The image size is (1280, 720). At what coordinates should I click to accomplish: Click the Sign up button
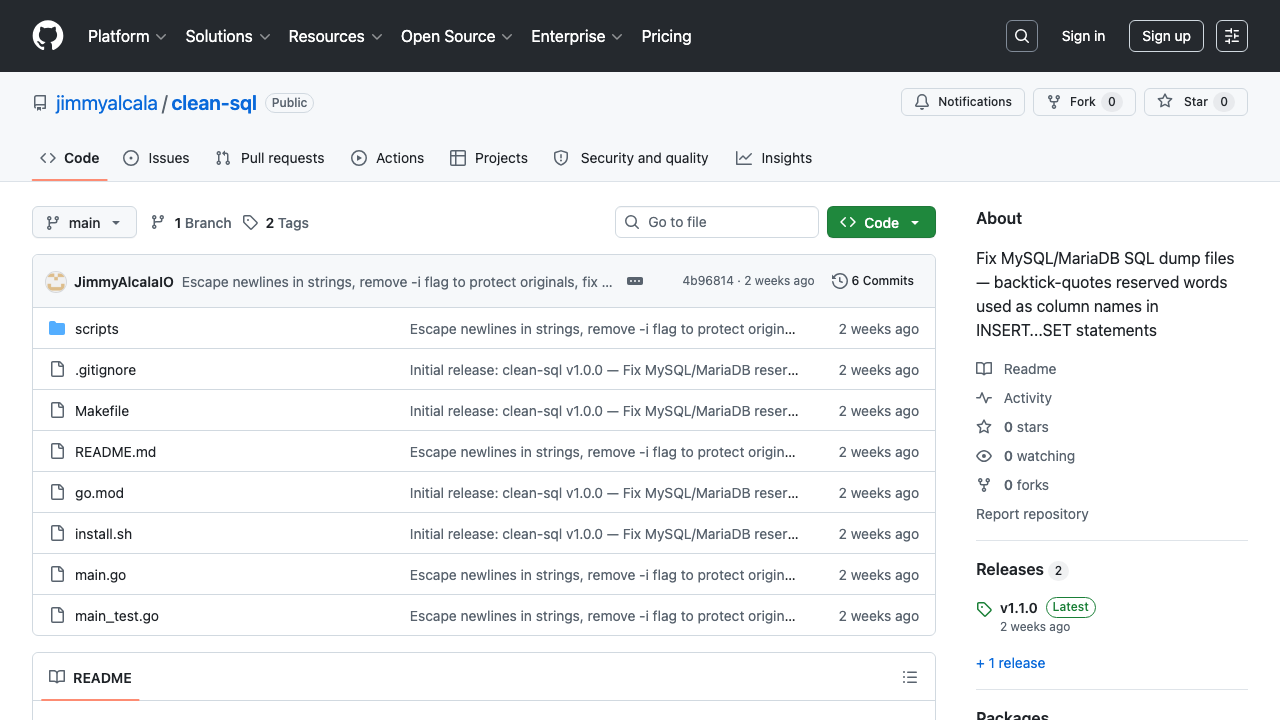click(x=1165, y=36)
